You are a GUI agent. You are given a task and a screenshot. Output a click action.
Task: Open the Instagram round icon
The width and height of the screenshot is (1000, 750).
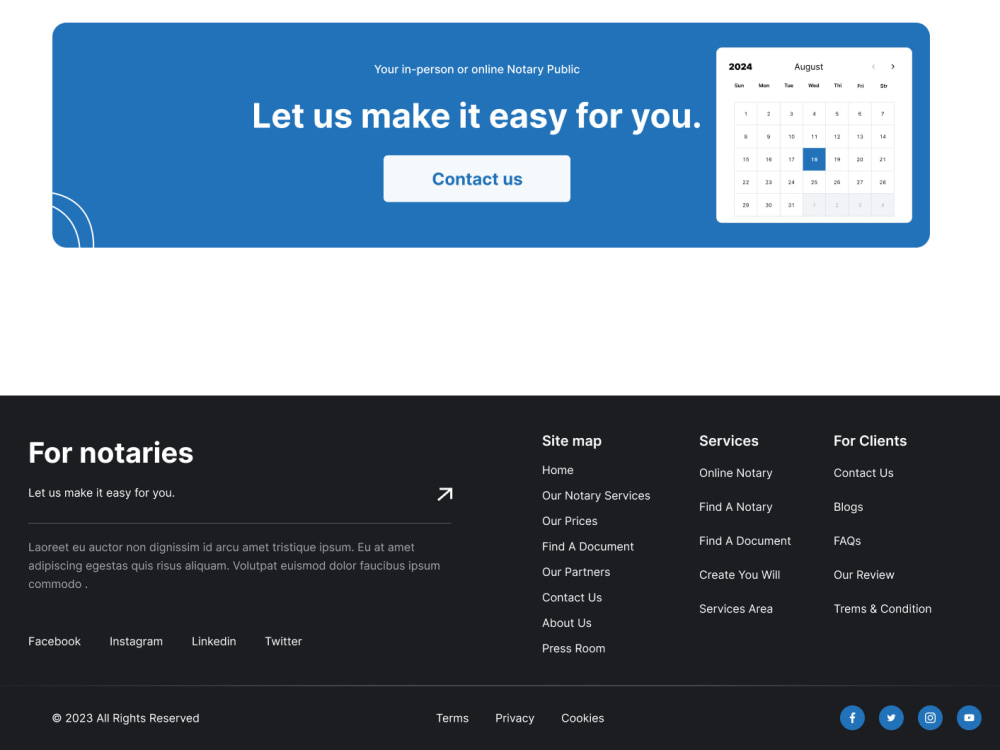930,717
